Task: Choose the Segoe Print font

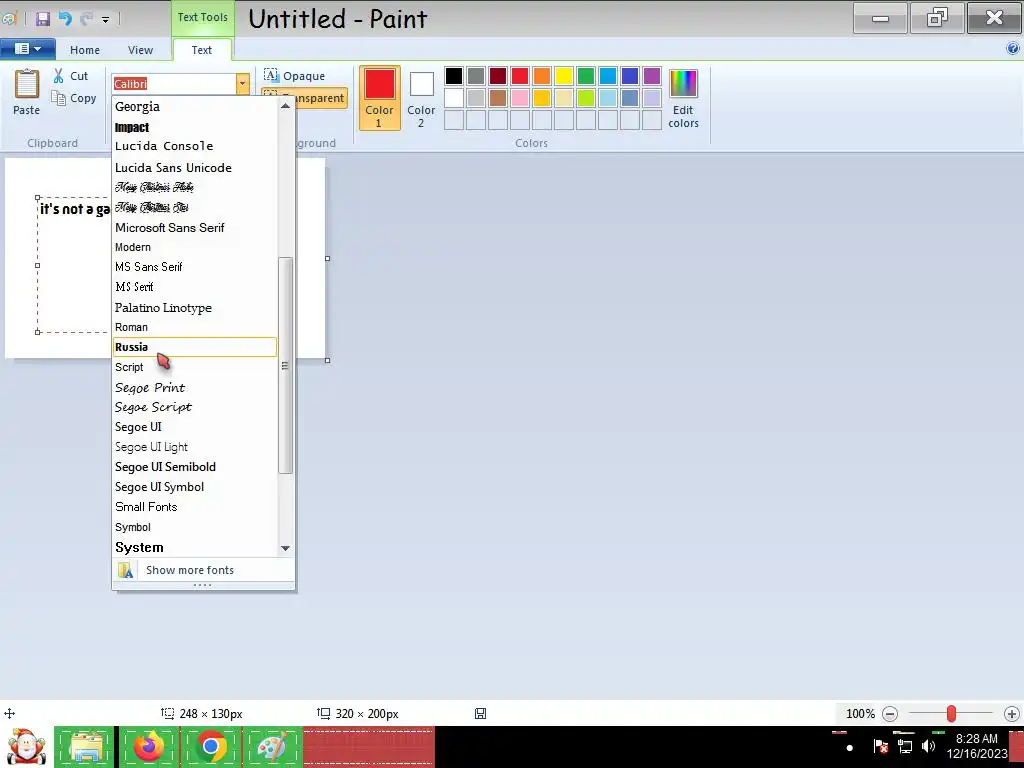Action: tap(195, 388)
